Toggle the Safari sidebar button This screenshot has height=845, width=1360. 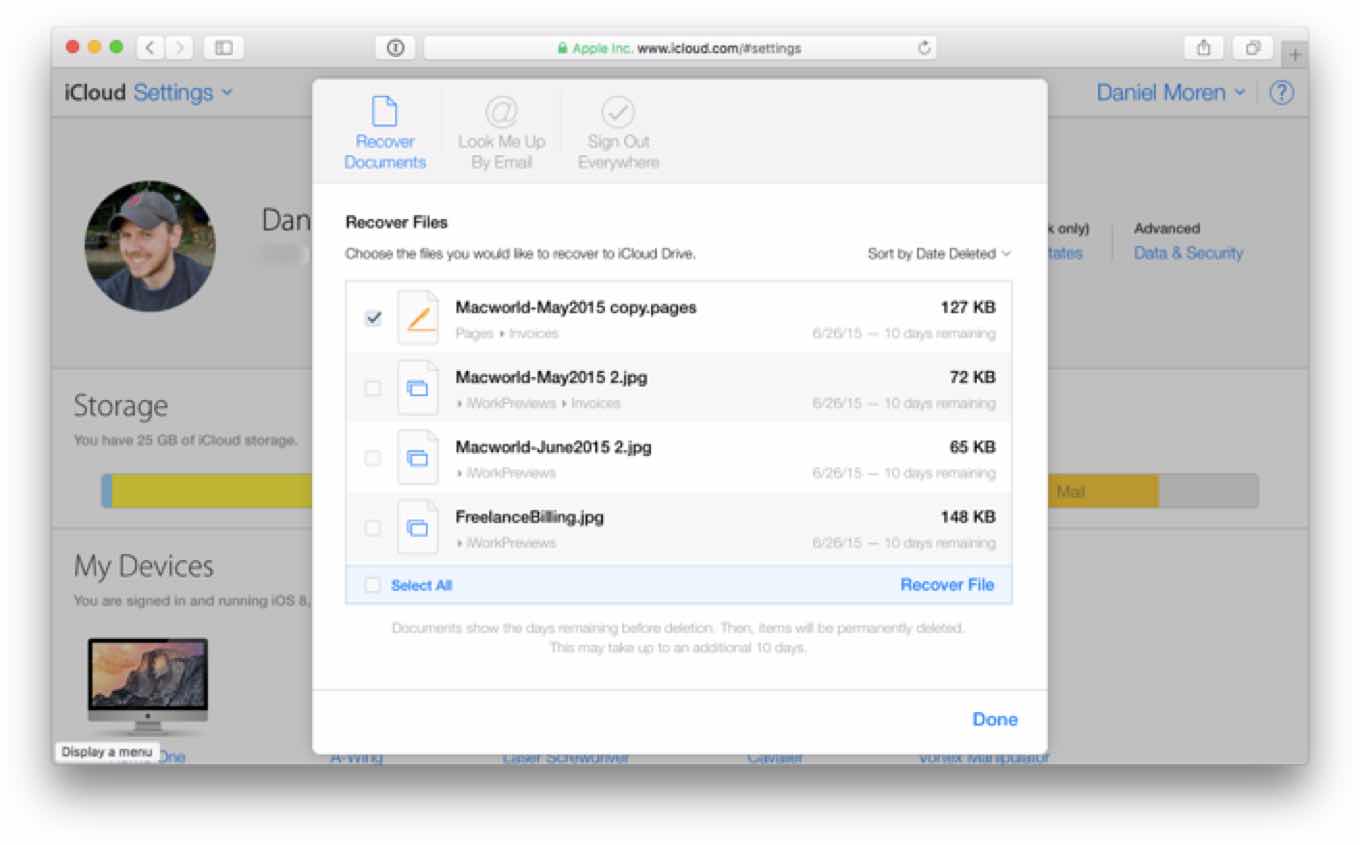(224, 47)
